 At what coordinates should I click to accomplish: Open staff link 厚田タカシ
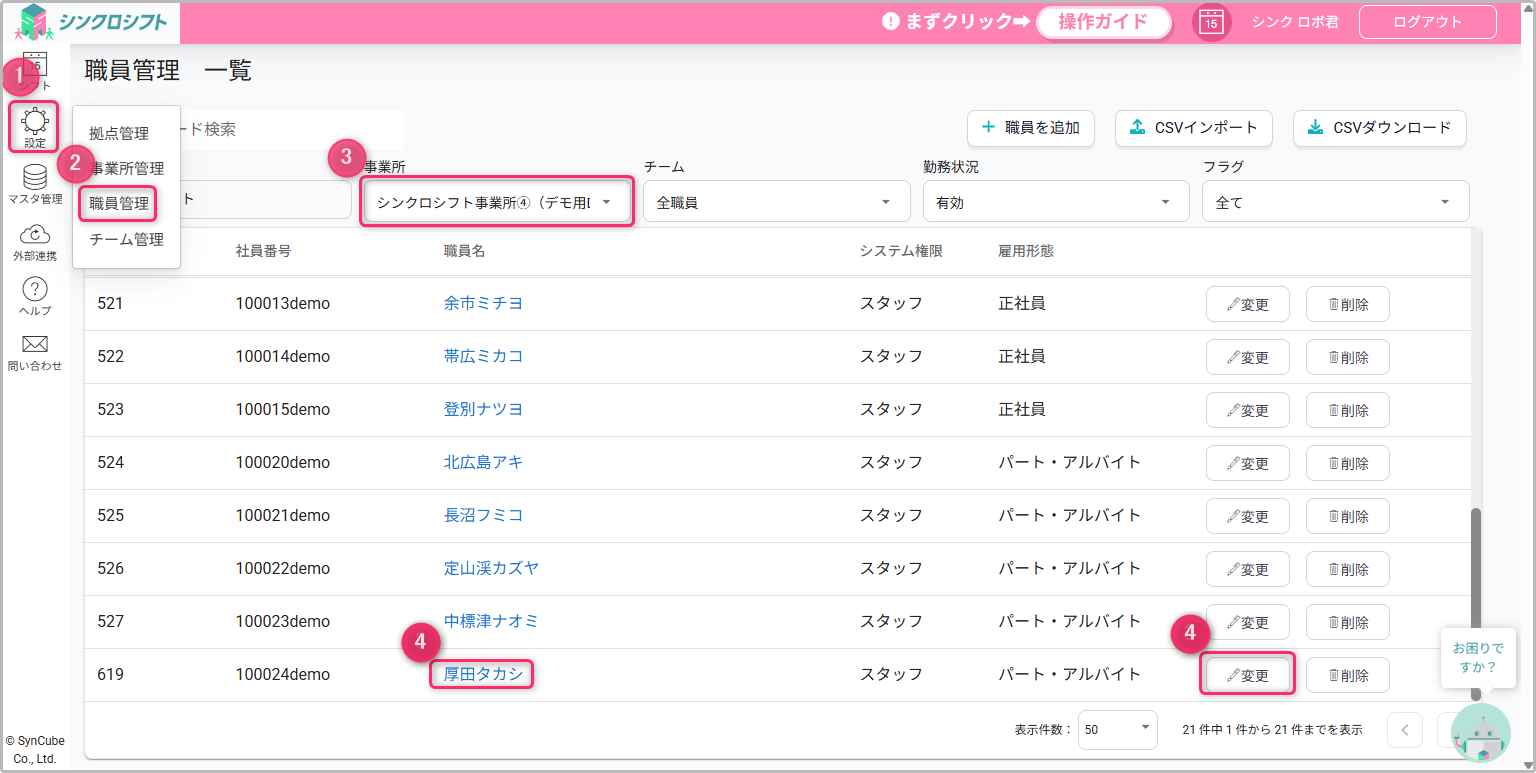(x=483, y=674)
